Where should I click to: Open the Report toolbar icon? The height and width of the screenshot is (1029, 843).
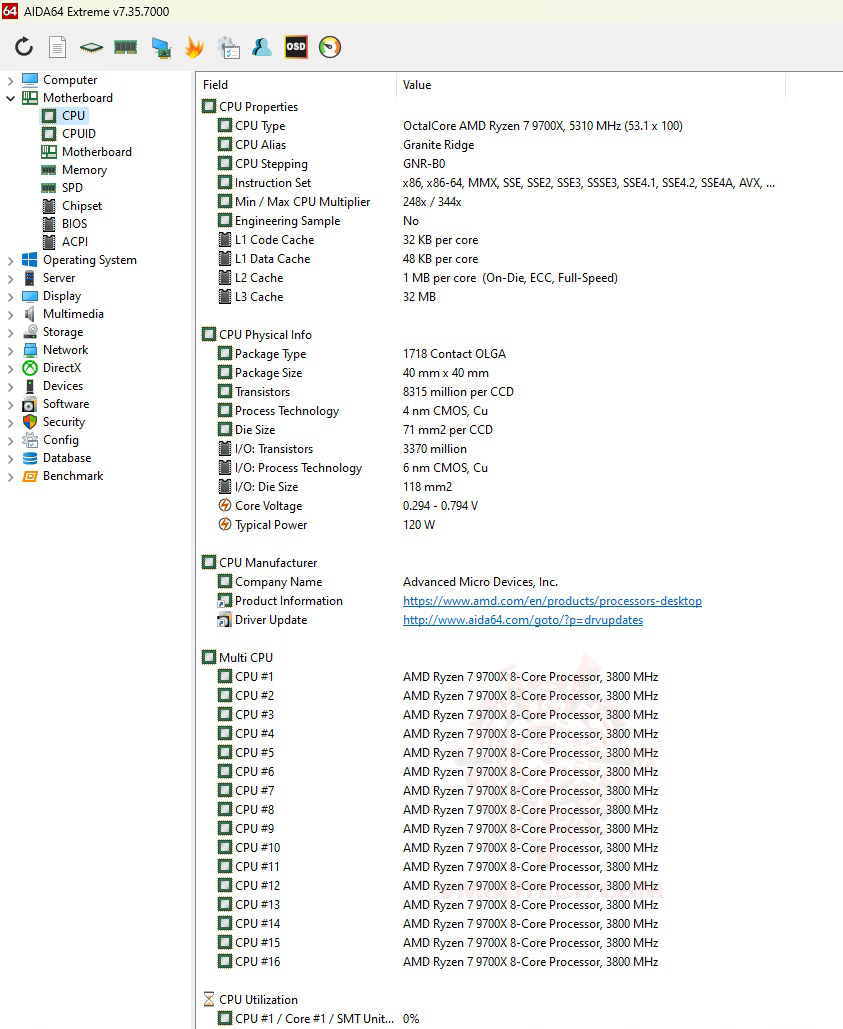click(58, 47)
